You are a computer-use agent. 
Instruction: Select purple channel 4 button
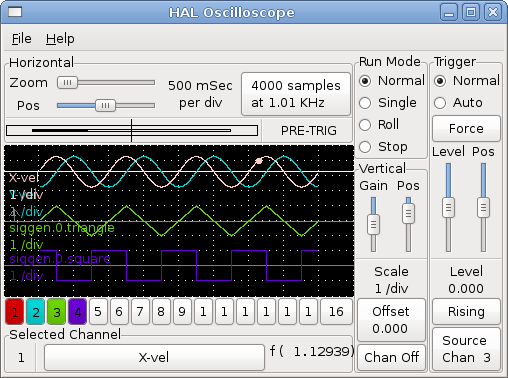tap(78, 312)
